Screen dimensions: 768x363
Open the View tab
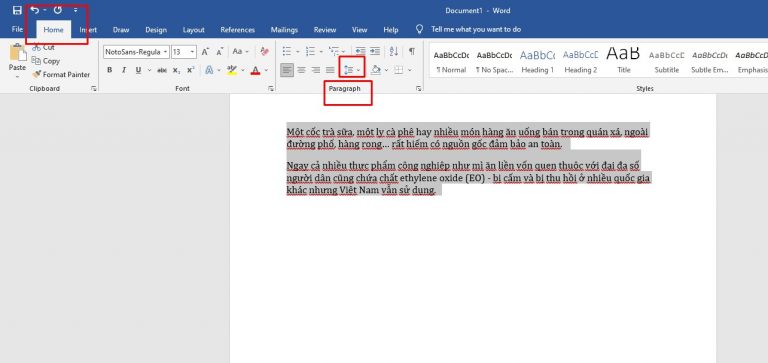360,30
